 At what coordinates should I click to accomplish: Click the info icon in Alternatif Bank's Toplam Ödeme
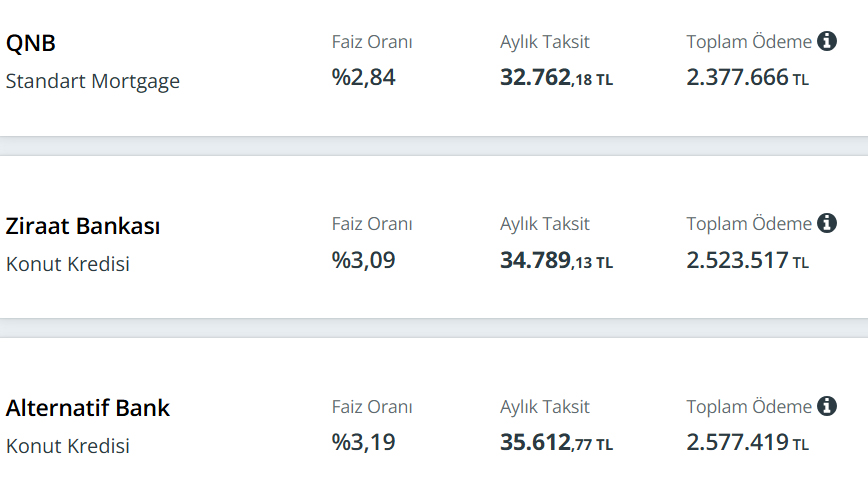click(x=826, y=406)
